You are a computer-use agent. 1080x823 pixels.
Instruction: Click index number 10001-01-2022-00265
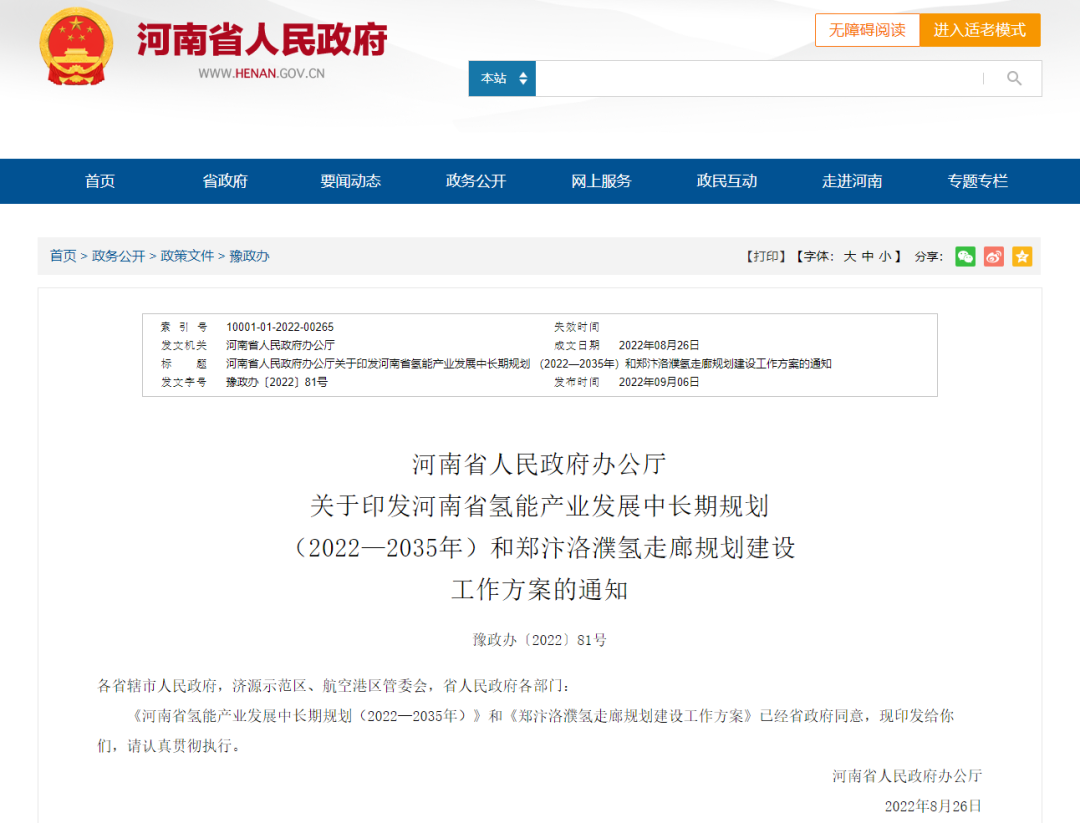pos(280,327)
